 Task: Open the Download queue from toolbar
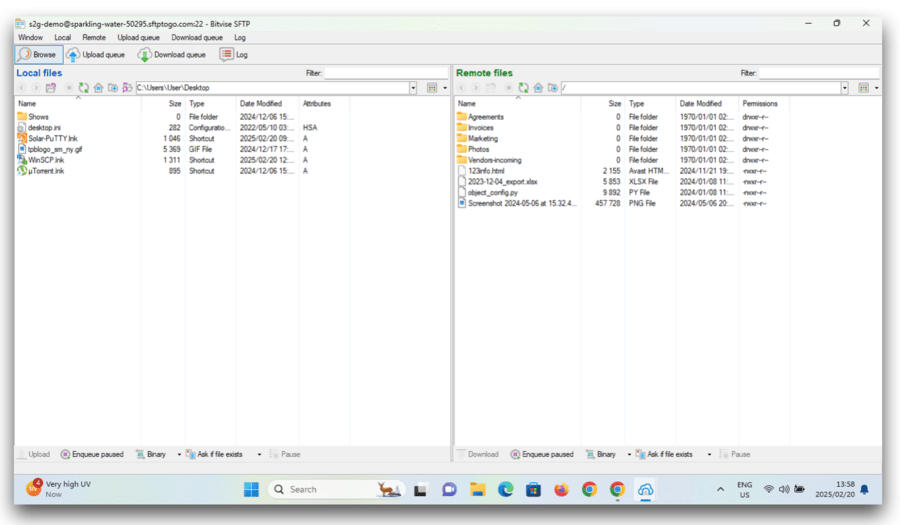[x=172, y=55]
